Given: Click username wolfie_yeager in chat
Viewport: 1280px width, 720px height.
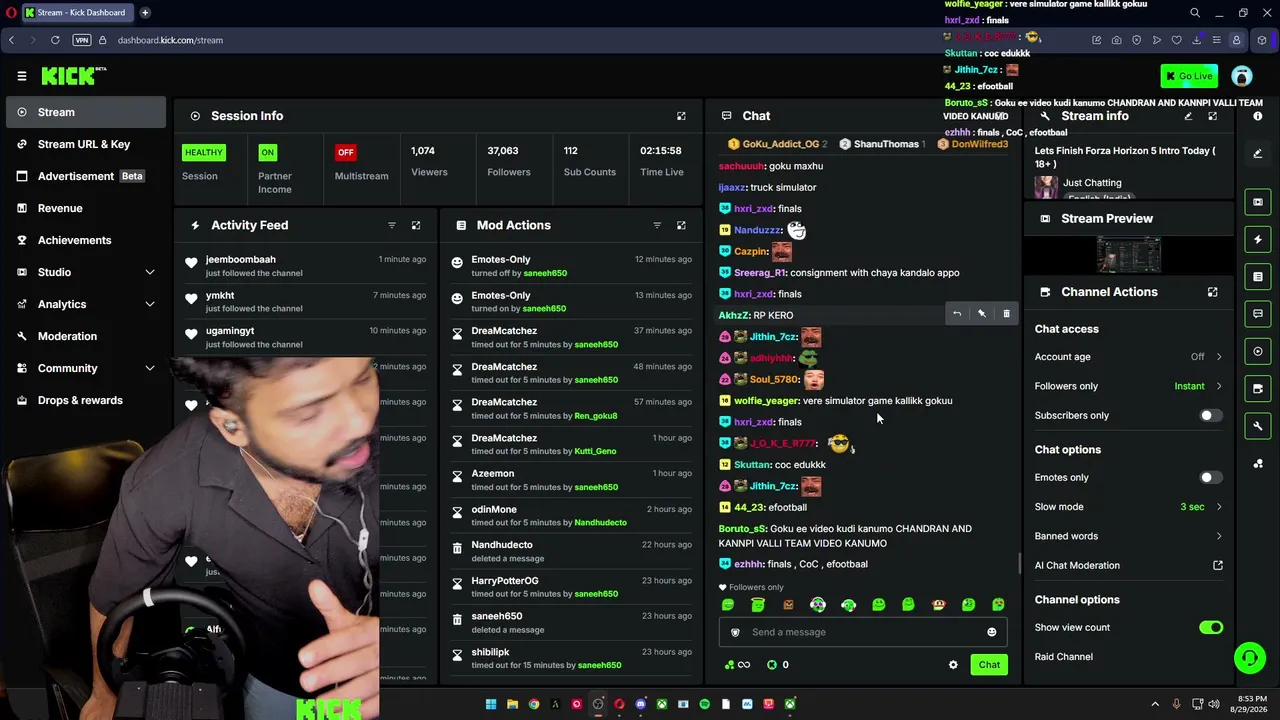Looking at the screenshot, I should 767,401.
